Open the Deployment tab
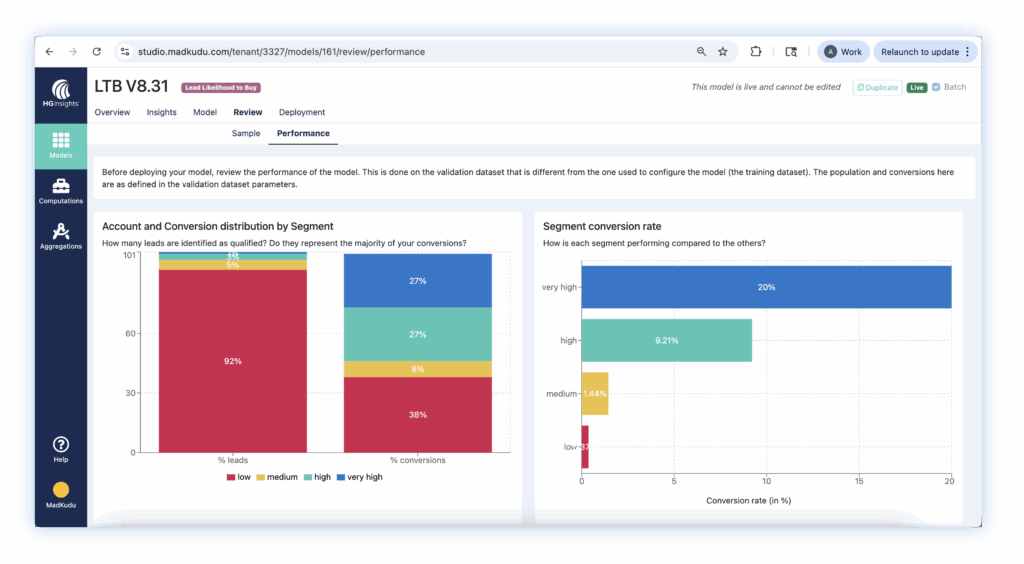This screenshot has width=1024, height=564. tap(302, 112)
